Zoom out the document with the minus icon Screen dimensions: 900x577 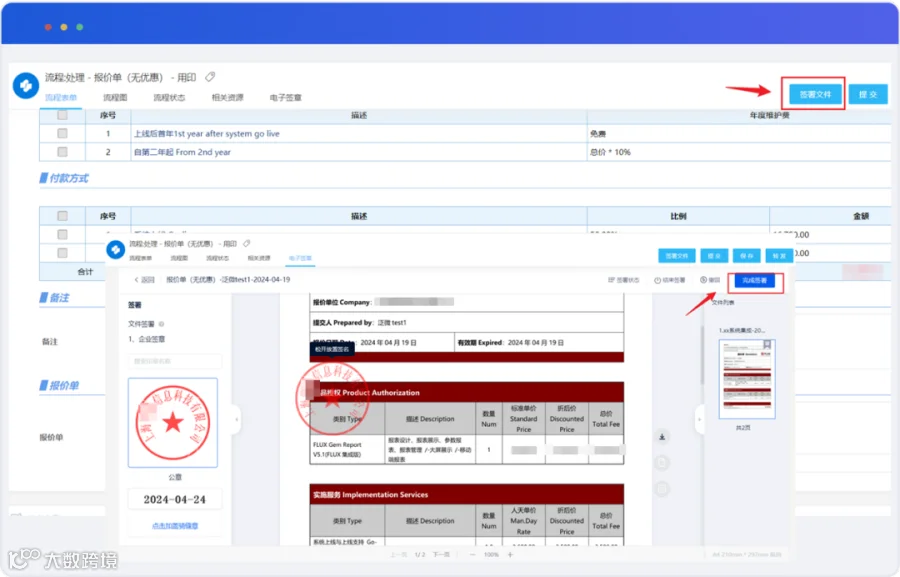(x=472, y=555)
